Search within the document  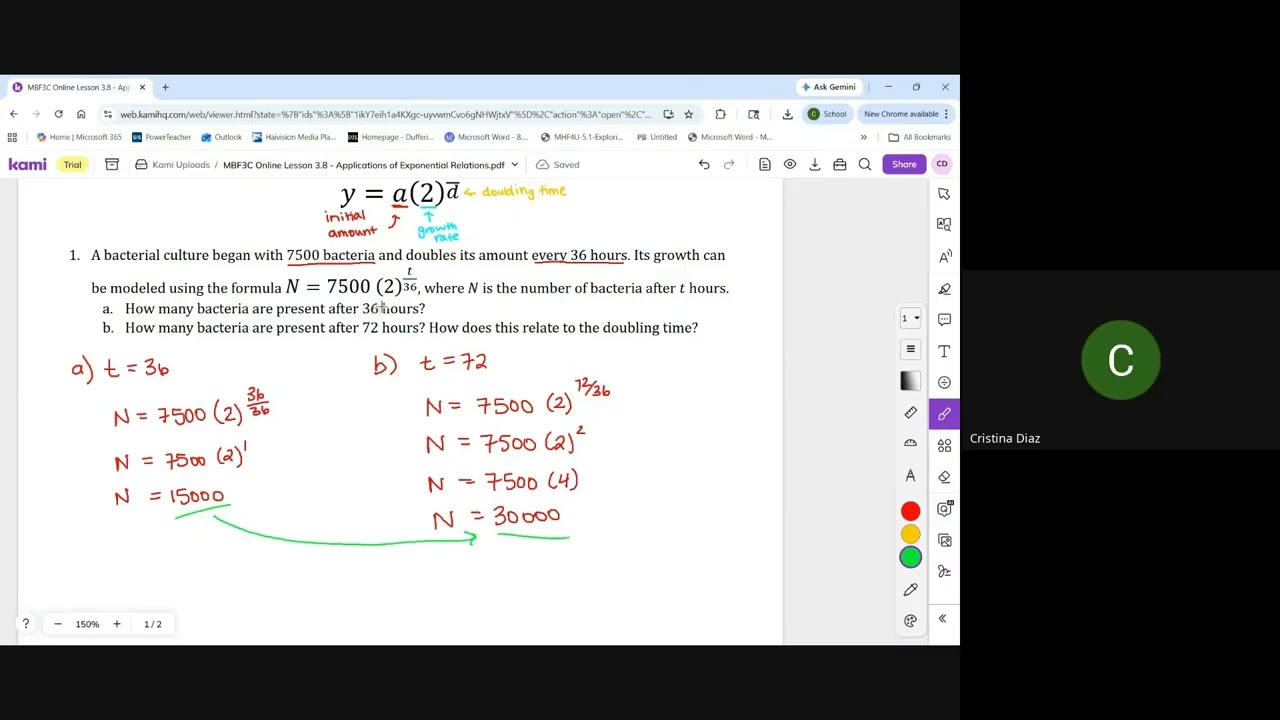click(865, 165)
